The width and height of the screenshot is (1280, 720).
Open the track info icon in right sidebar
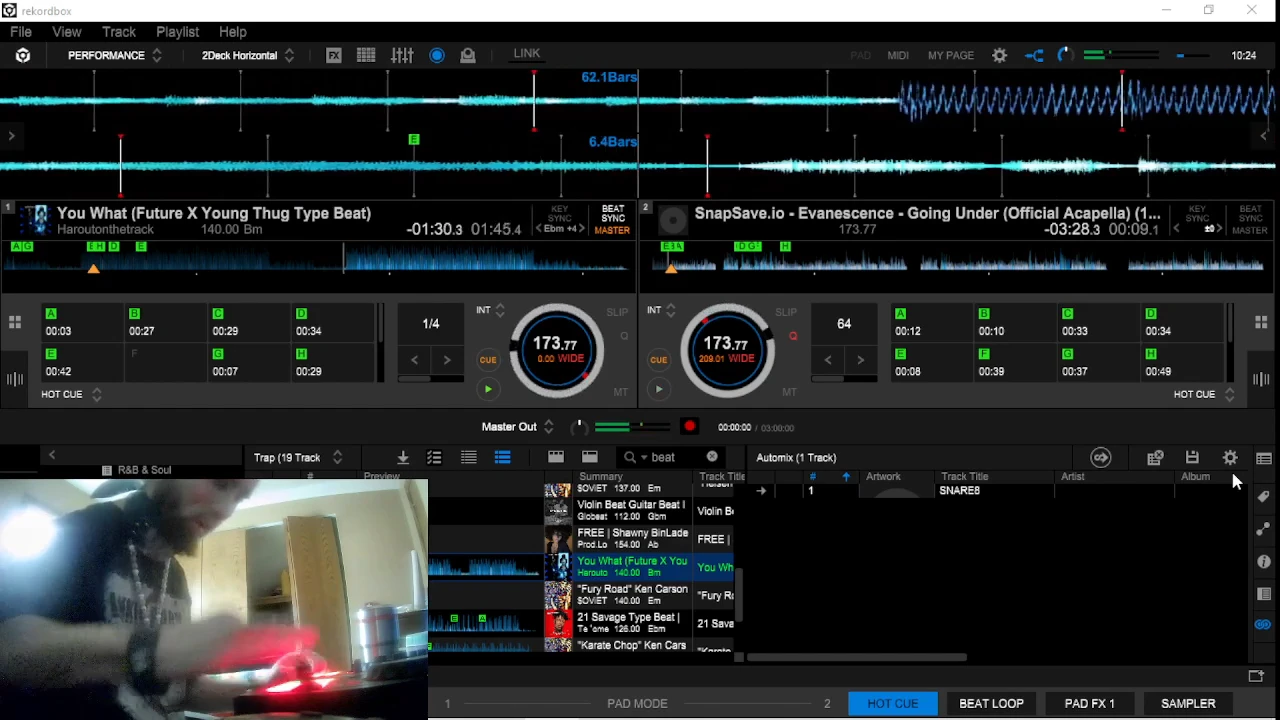pos(1264,562)
